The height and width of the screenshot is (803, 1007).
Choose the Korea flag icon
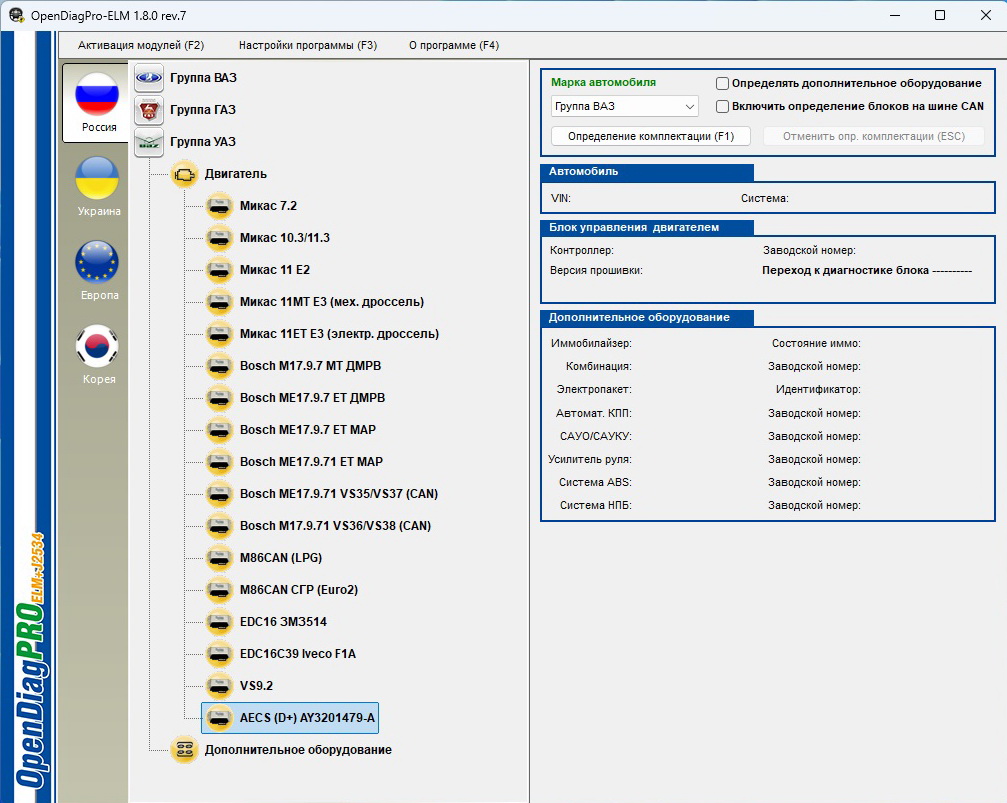pyautogui.click(x=98, y=346)
